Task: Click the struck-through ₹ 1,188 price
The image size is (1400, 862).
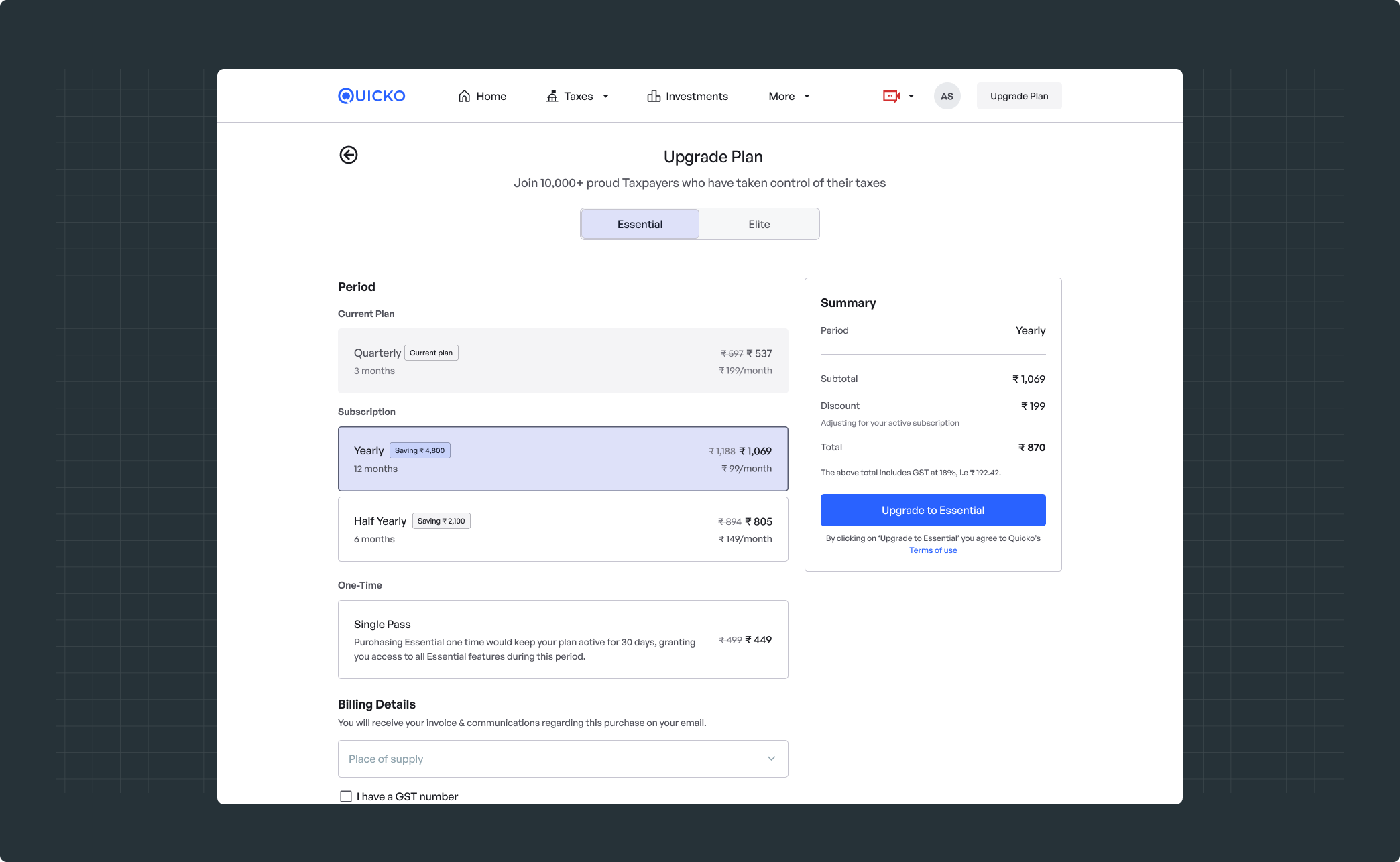Action: (722, 452)
